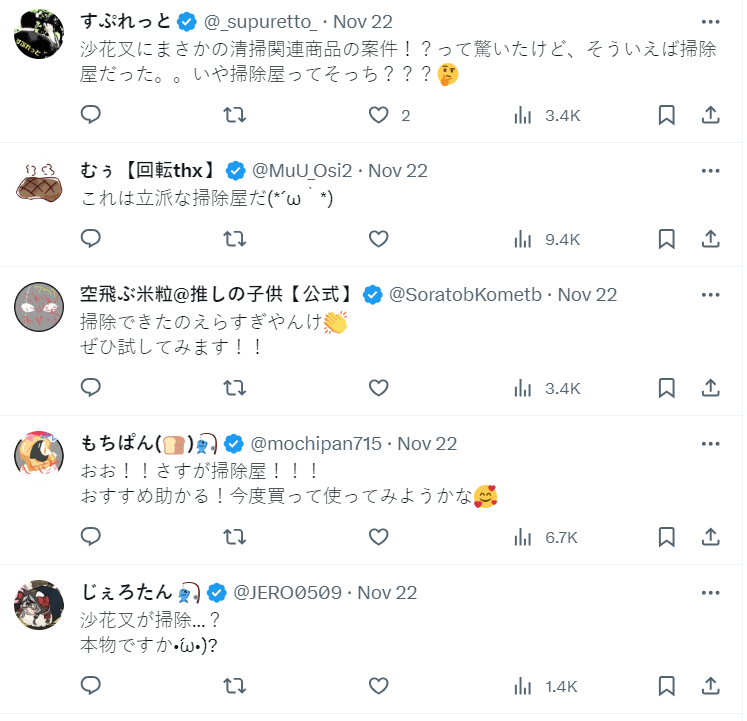Reply to すぷれっと's tweet
747x721 pixels.
(x=91, y=115)
